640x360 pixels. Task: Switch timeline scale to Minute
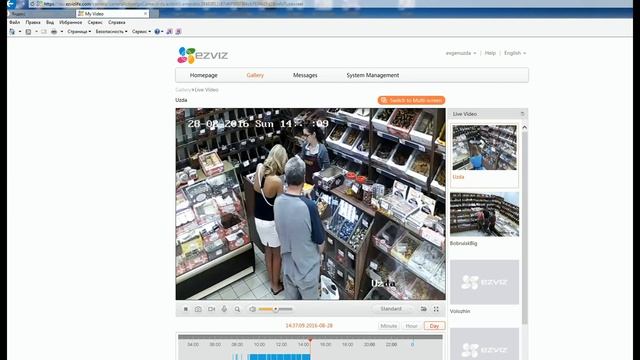click(x=388, y=326)
